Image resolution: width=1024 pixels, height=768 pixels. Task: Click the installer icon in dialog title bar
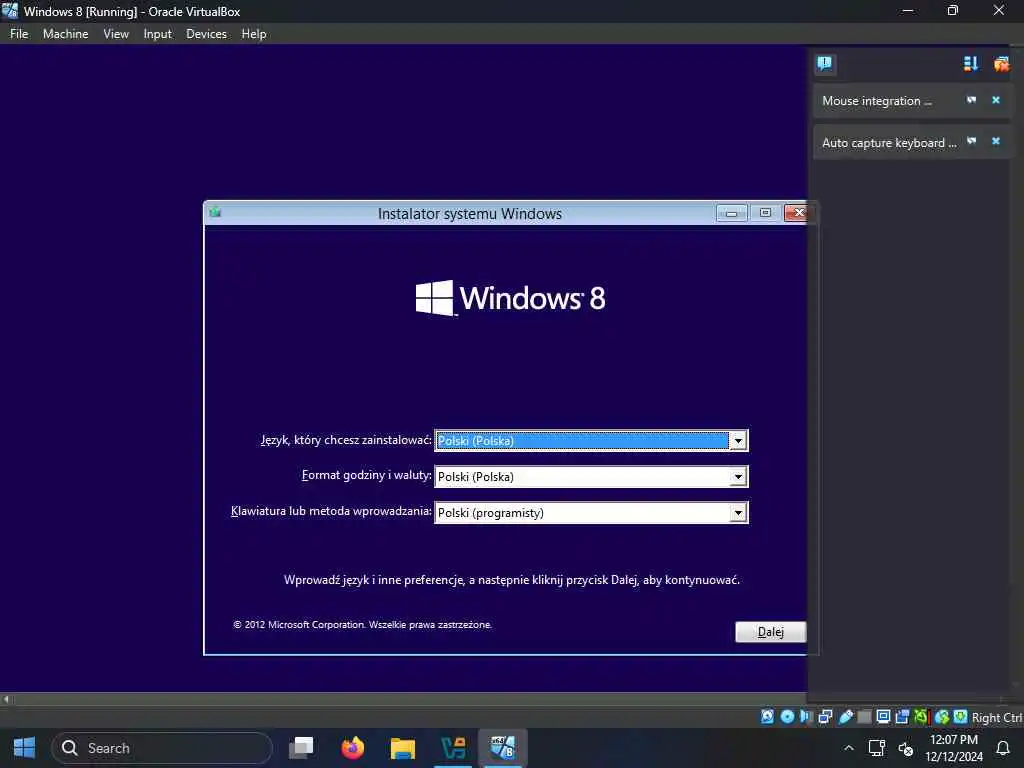(x=216, y=212)
